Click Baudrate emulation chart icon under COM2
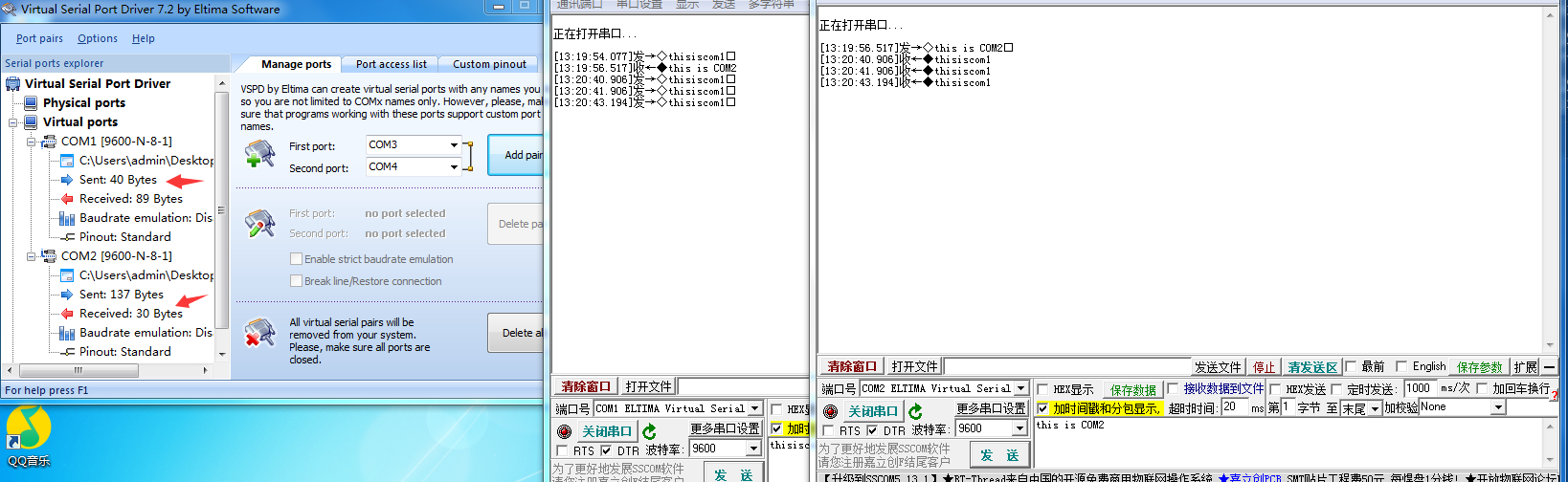The image size is (1568, 482). [x=67, y=333]
